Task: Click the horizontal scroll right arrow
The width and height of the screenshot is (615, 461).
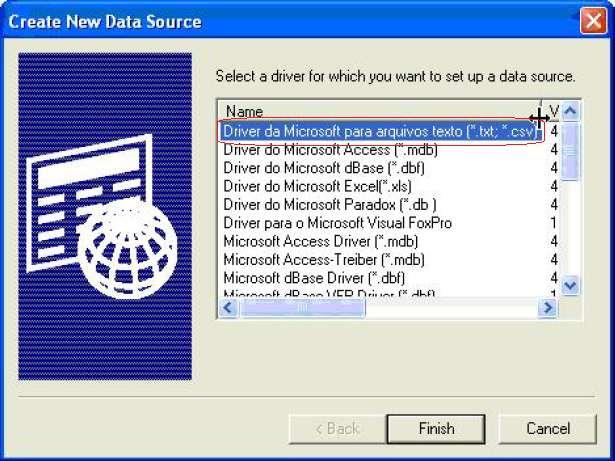Action: pos(548,308)
